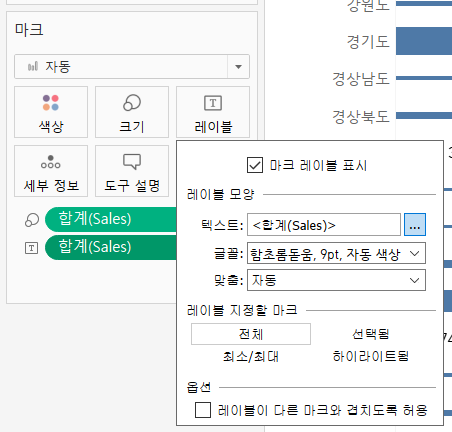Click the size icon beside first 합계(Sales) pill
This screenshot has width=452, height=432.
(32, 220)
